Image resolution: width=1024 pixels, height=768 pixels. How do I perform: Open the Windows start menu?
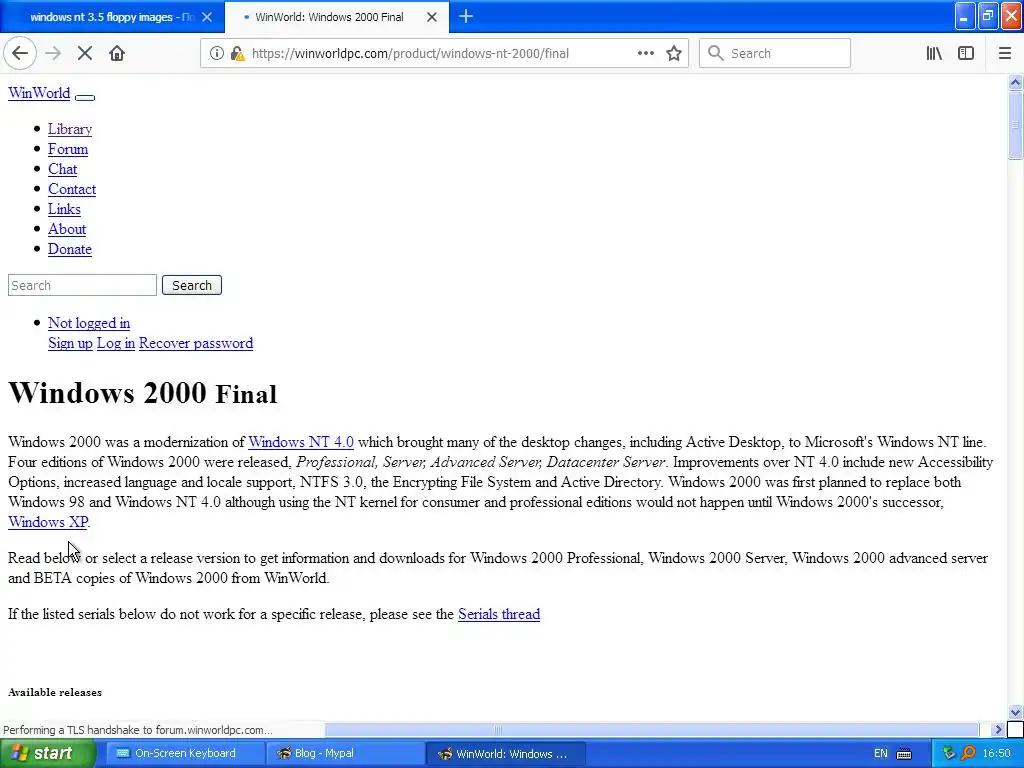48,754
